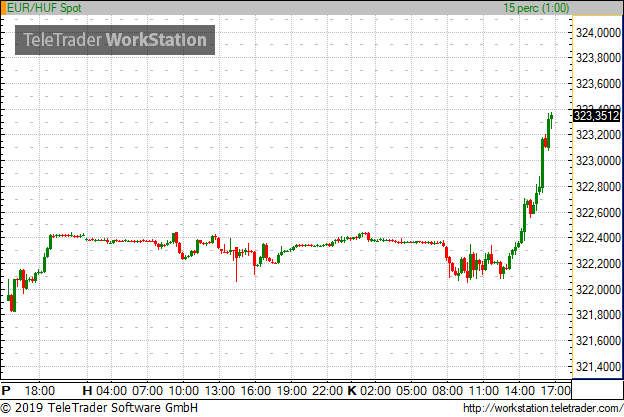Click the 11:00 time axis label
This screenshot has width=624, height=417.
pyautogui.click(x=484, y=390)
